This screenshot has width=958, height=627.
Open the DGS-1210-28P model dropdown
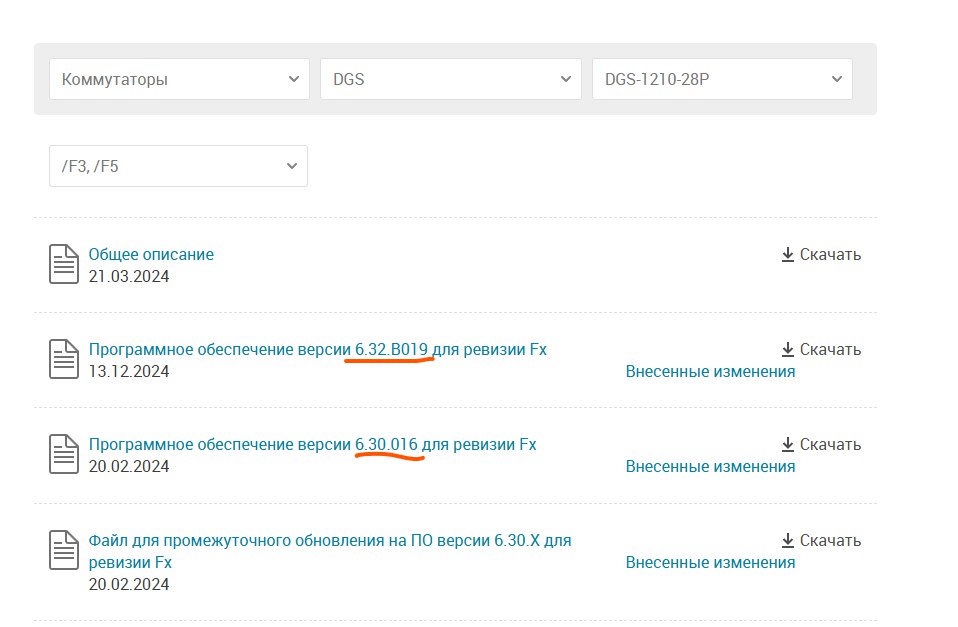pos(722,79)
